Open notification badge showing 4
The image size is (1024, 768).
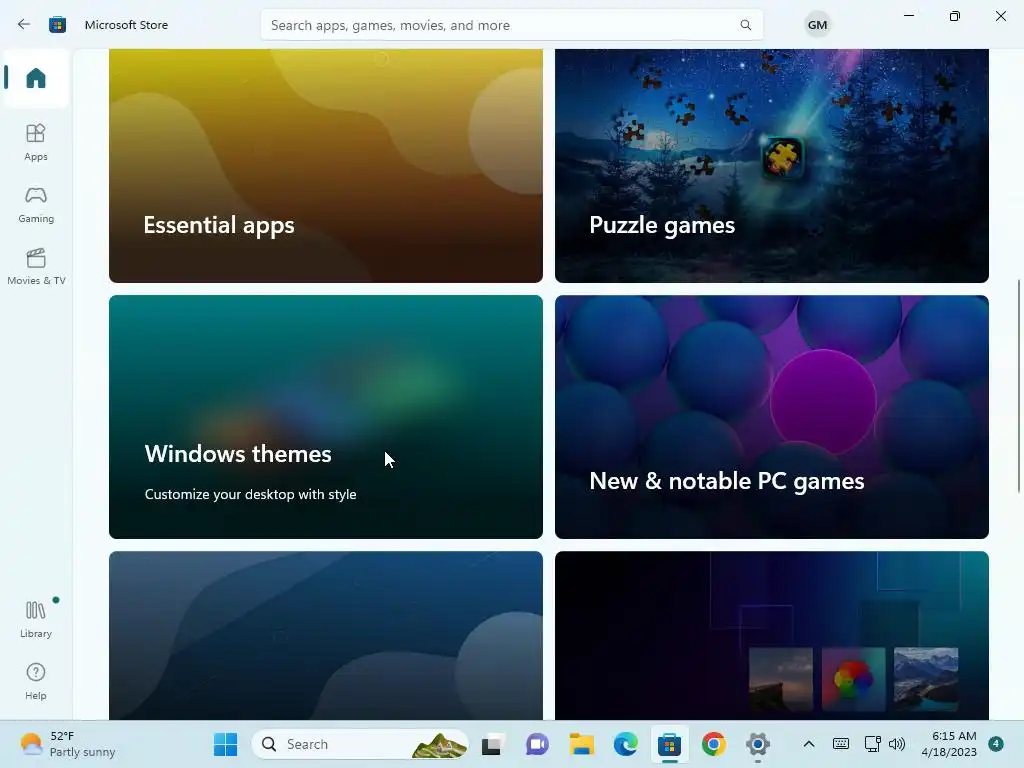coord(996,744)
